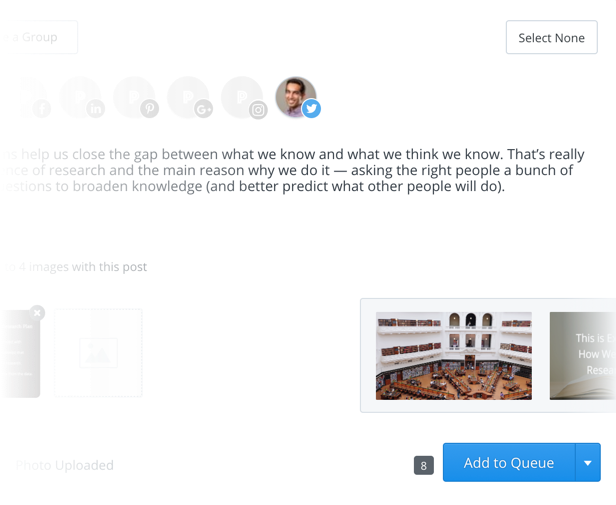This screenshot has height=505, width=616.
Task: Choose the open book suggested image
Action: pyautogui.click(x=583, y=356)
